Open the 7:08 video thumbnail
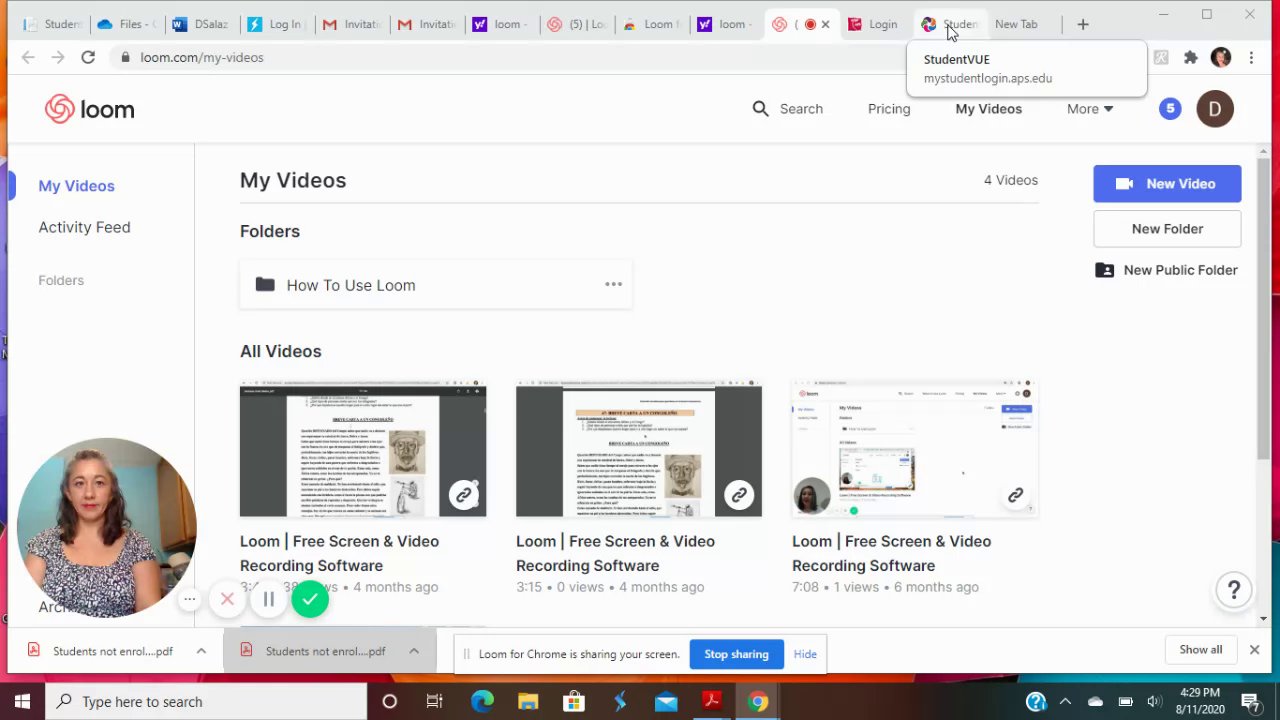Image resolution: width=1280 pixels, height=720 pixels. (x=915, y=448)
